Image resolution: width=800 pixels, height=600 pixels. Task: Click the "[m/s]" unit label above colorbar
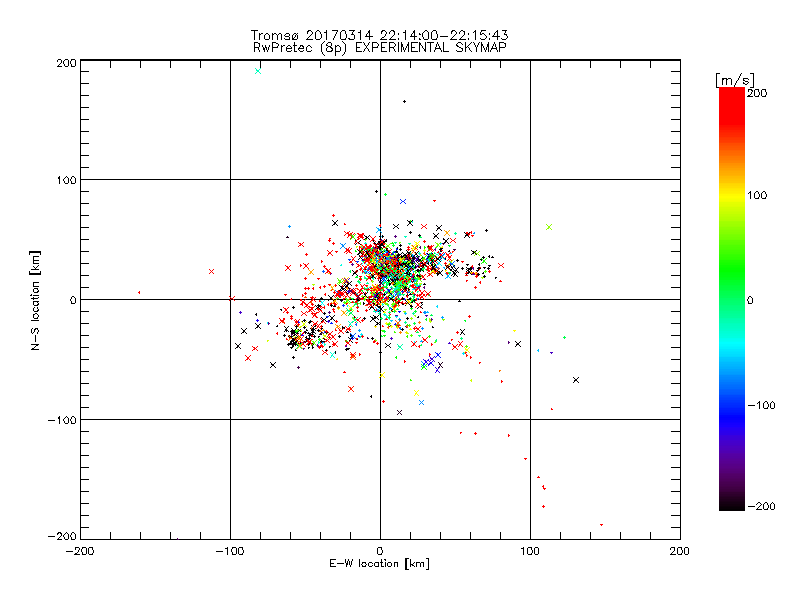[734, 80]
